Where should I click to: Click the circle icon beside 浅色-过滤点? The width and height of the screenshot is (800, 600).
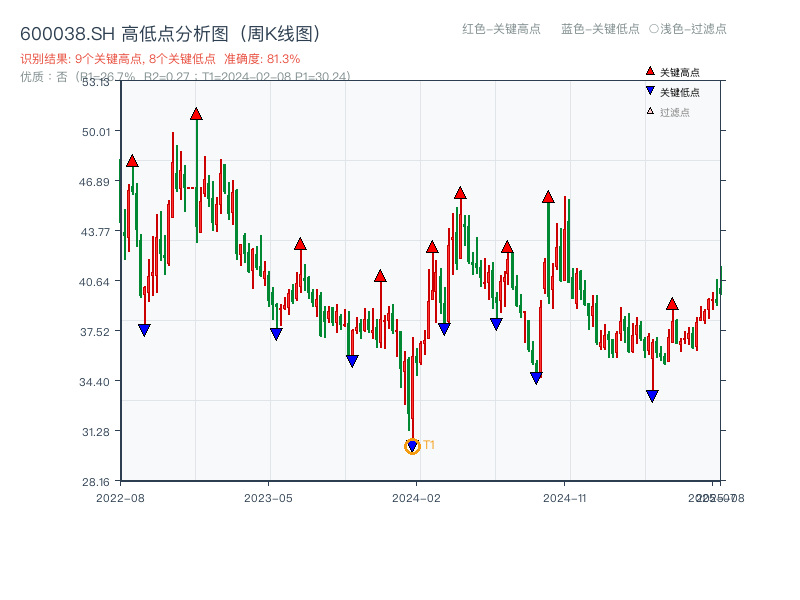click(656, 30)
